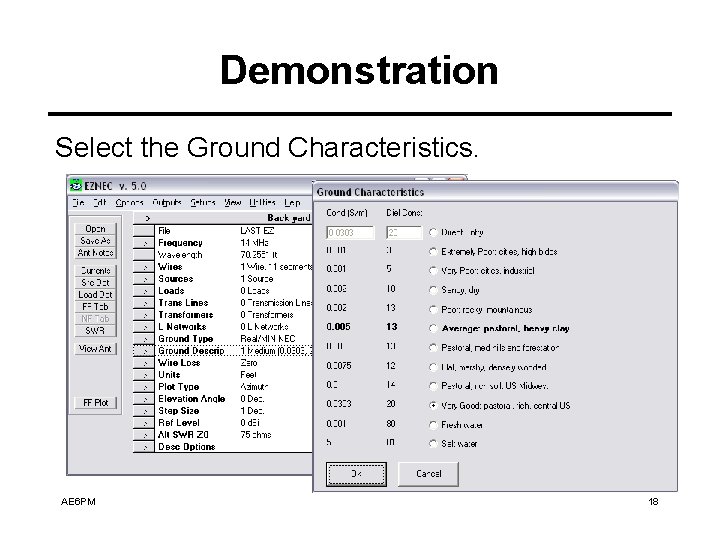Click the FF Plot button

coord(96,403)
